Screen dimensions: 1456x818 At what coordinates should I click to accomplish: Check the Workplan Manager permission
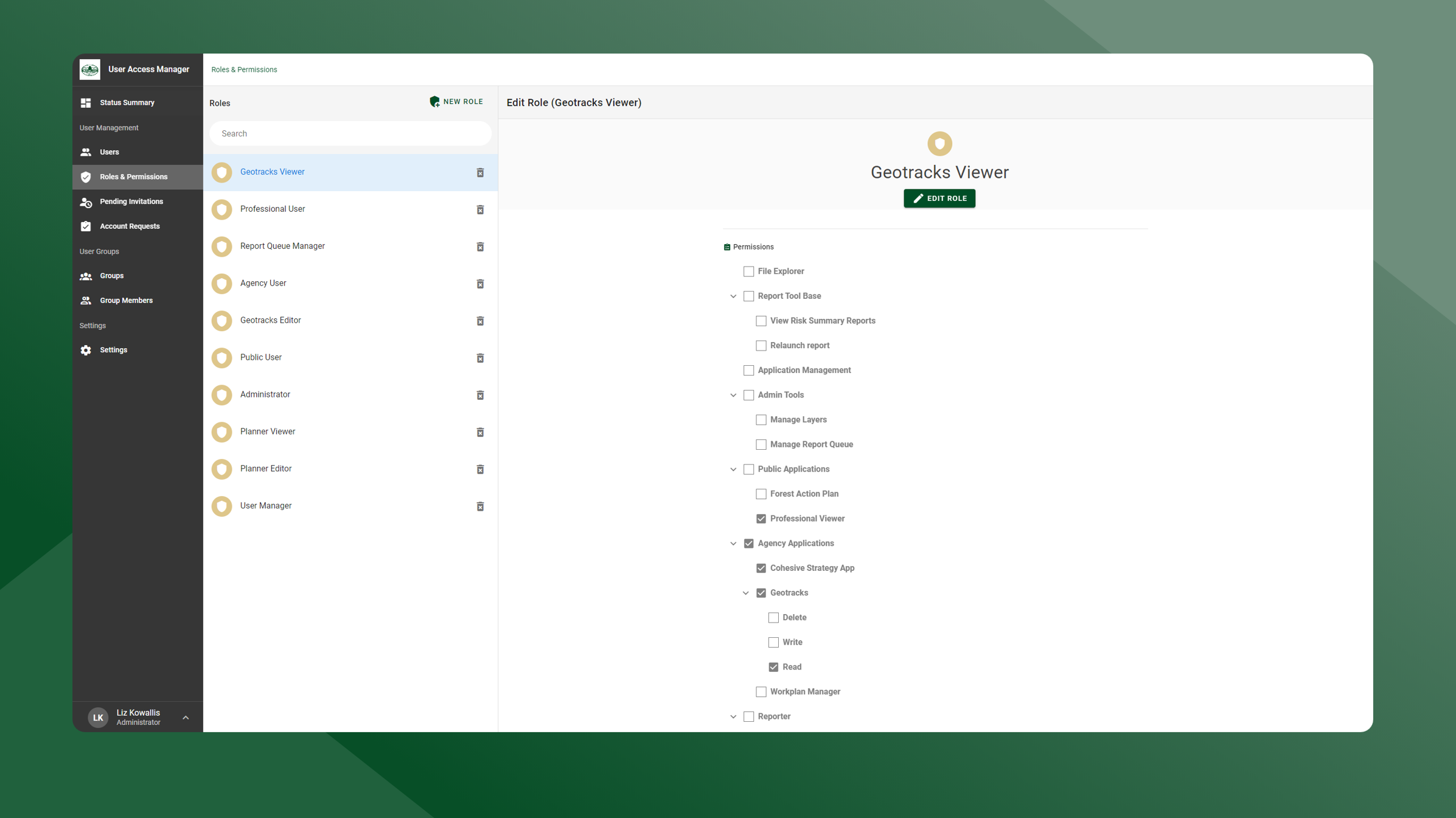coord(761,692)
